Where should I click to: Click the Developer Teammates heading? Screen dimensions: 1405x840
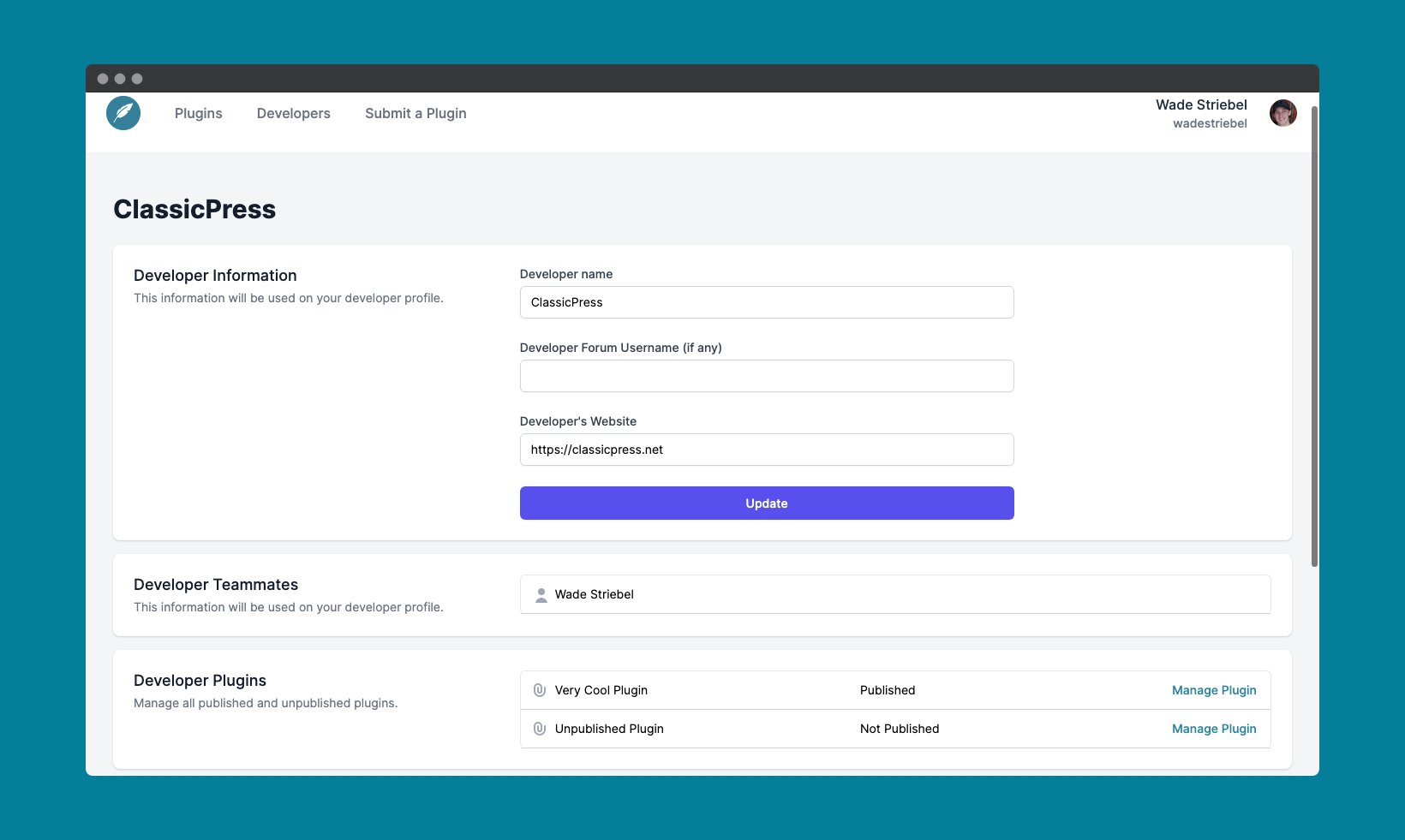(216, 584)
